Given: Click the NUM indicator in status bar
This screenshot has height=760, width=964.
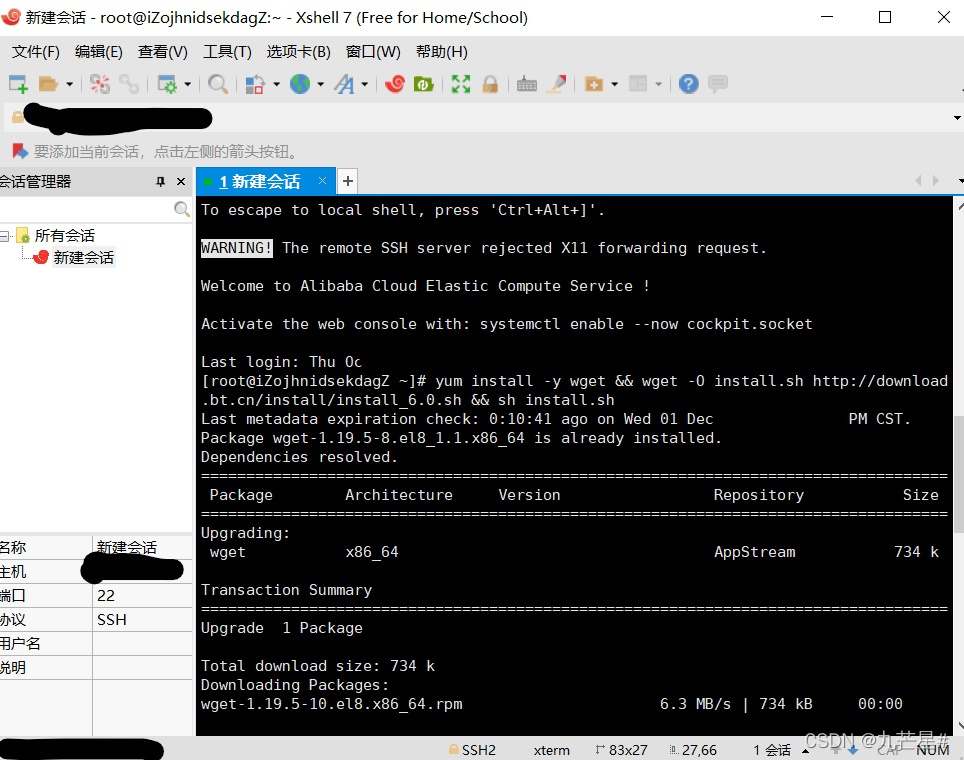Looking at the screenshot, I should pos(933,750).
